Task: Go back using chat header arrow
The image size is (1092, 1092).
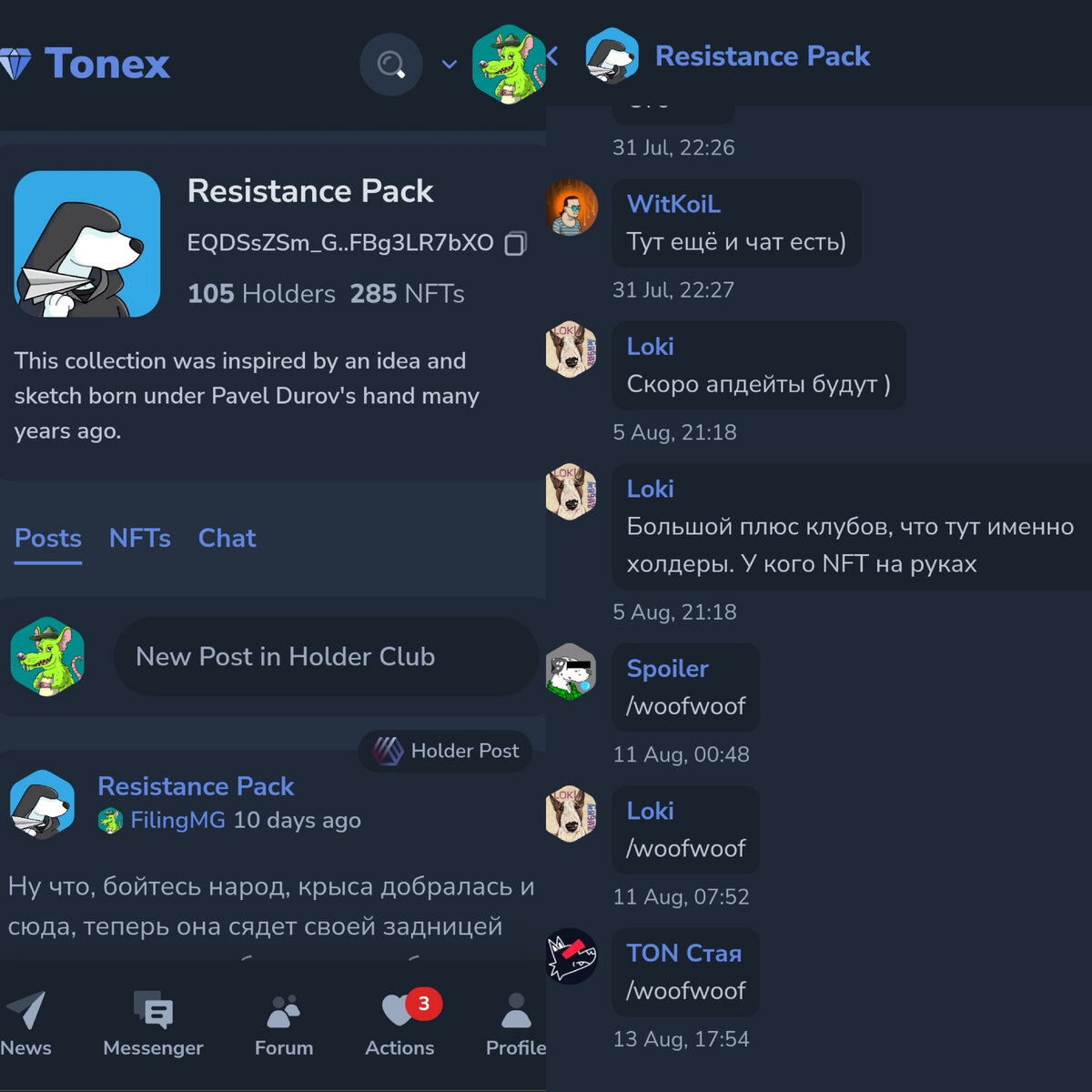Action: pos(552,56)
